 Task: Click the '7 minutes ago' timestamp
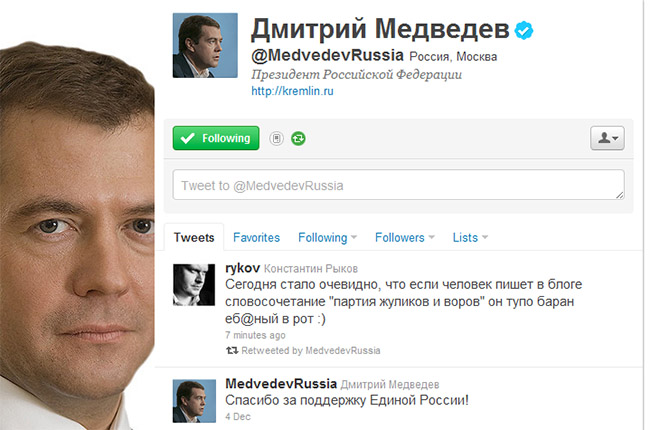point(255,335)
